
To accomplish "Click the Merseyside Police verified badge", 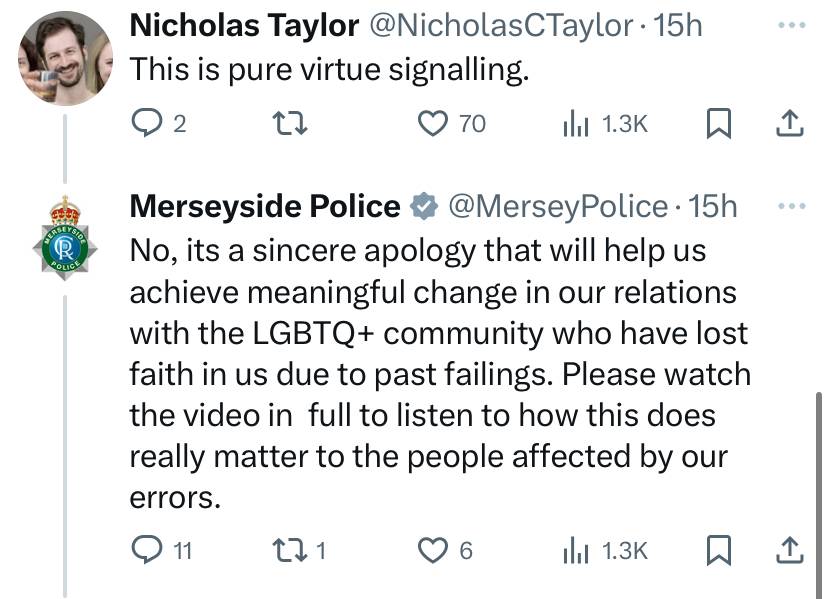I will pos(425,206).
